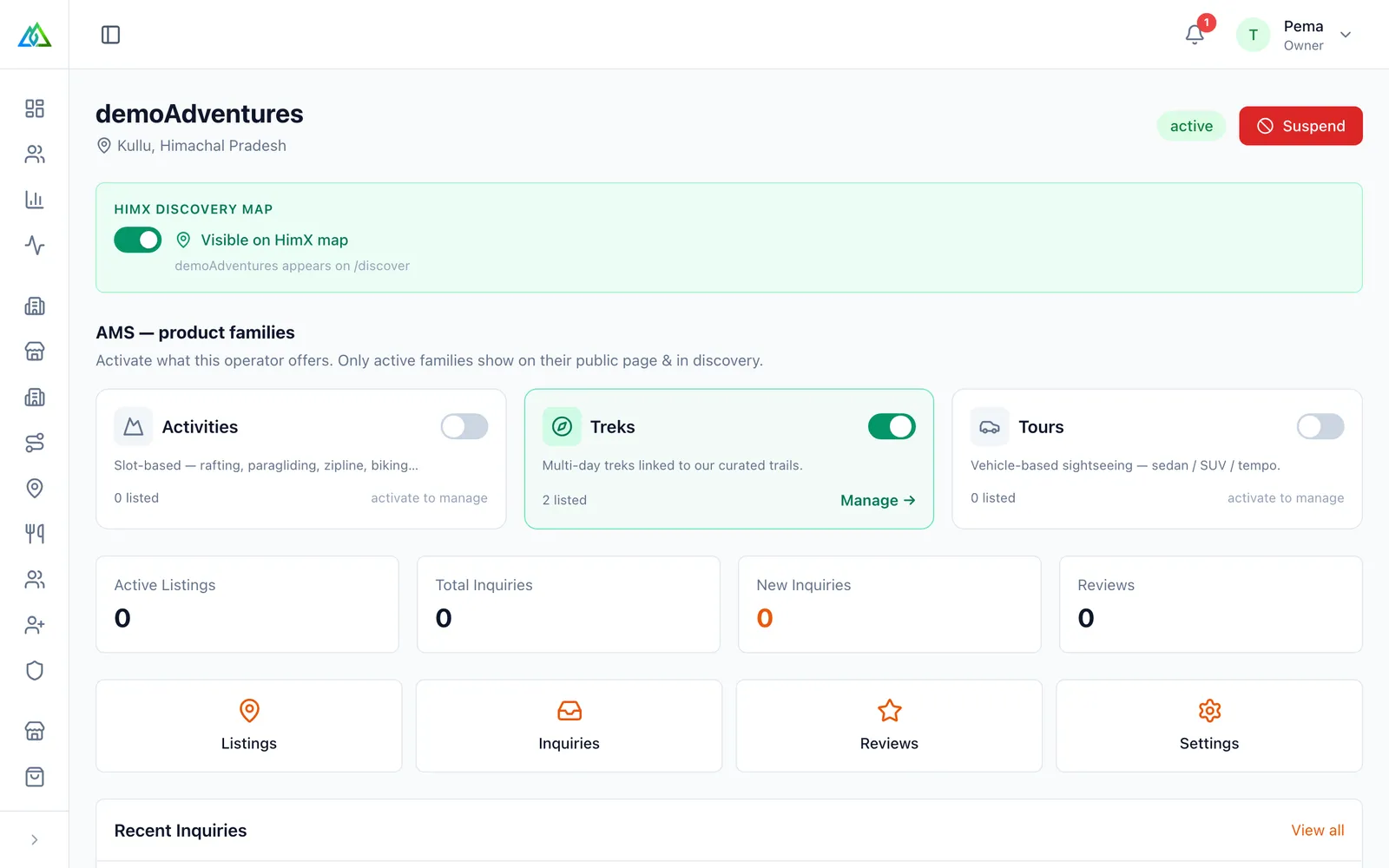
Task: Suspend the demoAdventures operator
Action: point(1300,126)
